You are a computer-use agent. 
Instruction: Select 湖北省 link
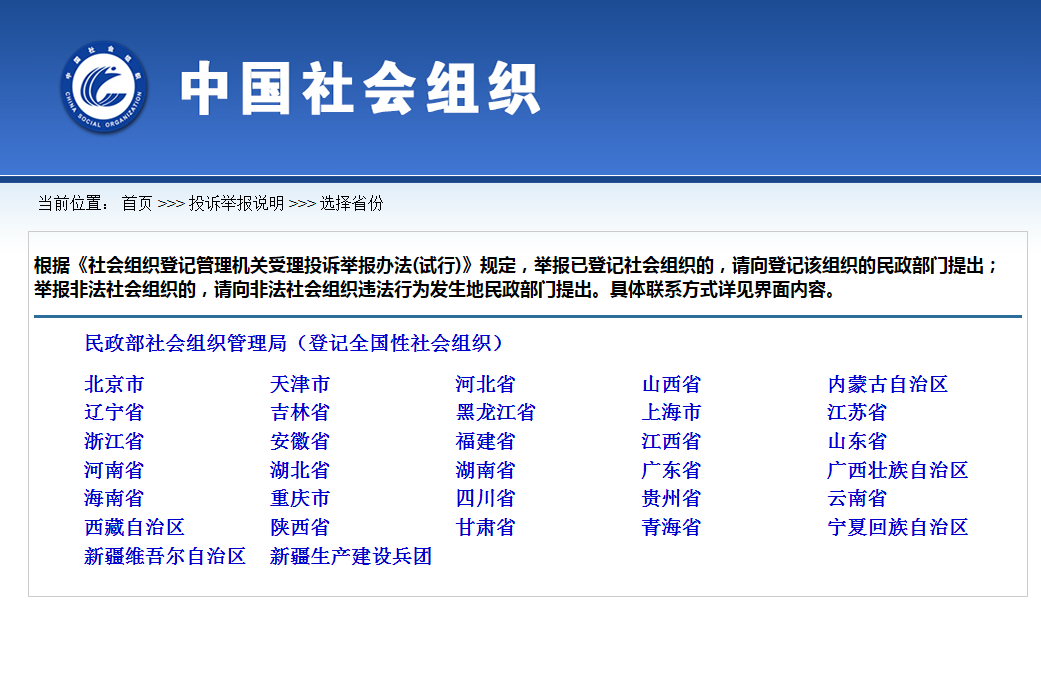coord(300,470)
